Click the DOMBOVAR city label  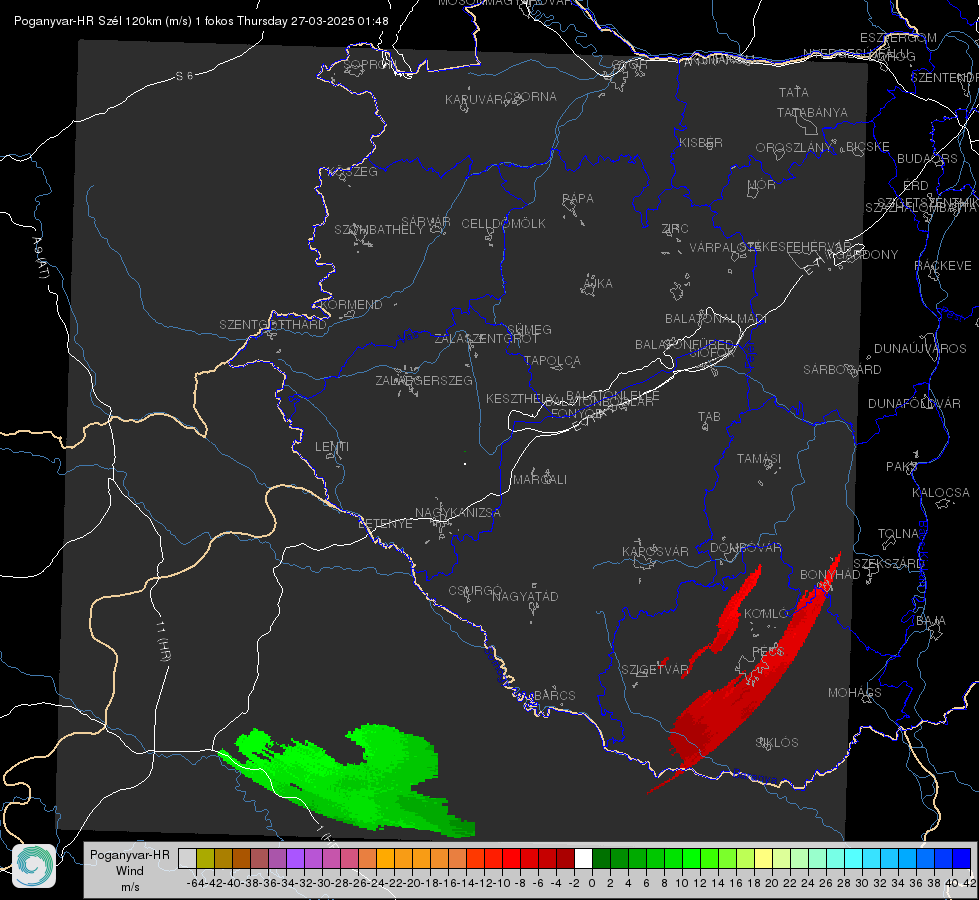tap(745, 548)
